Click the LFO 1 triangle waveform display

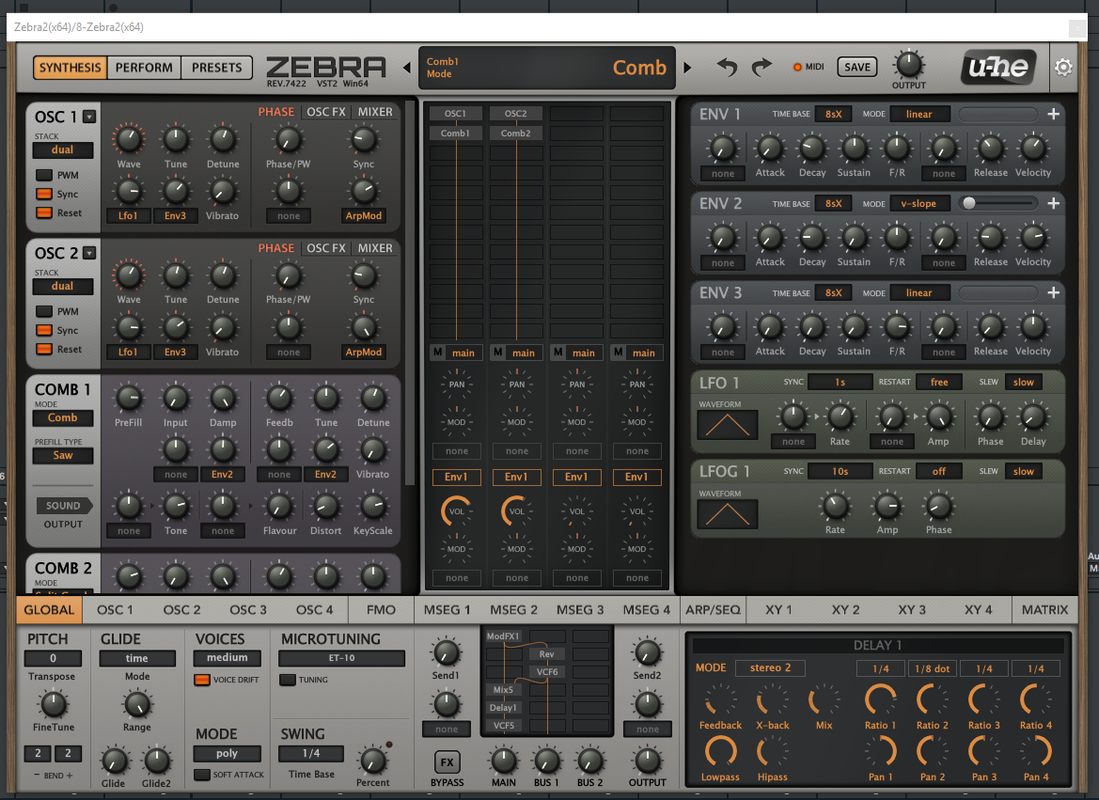(728, 425)
